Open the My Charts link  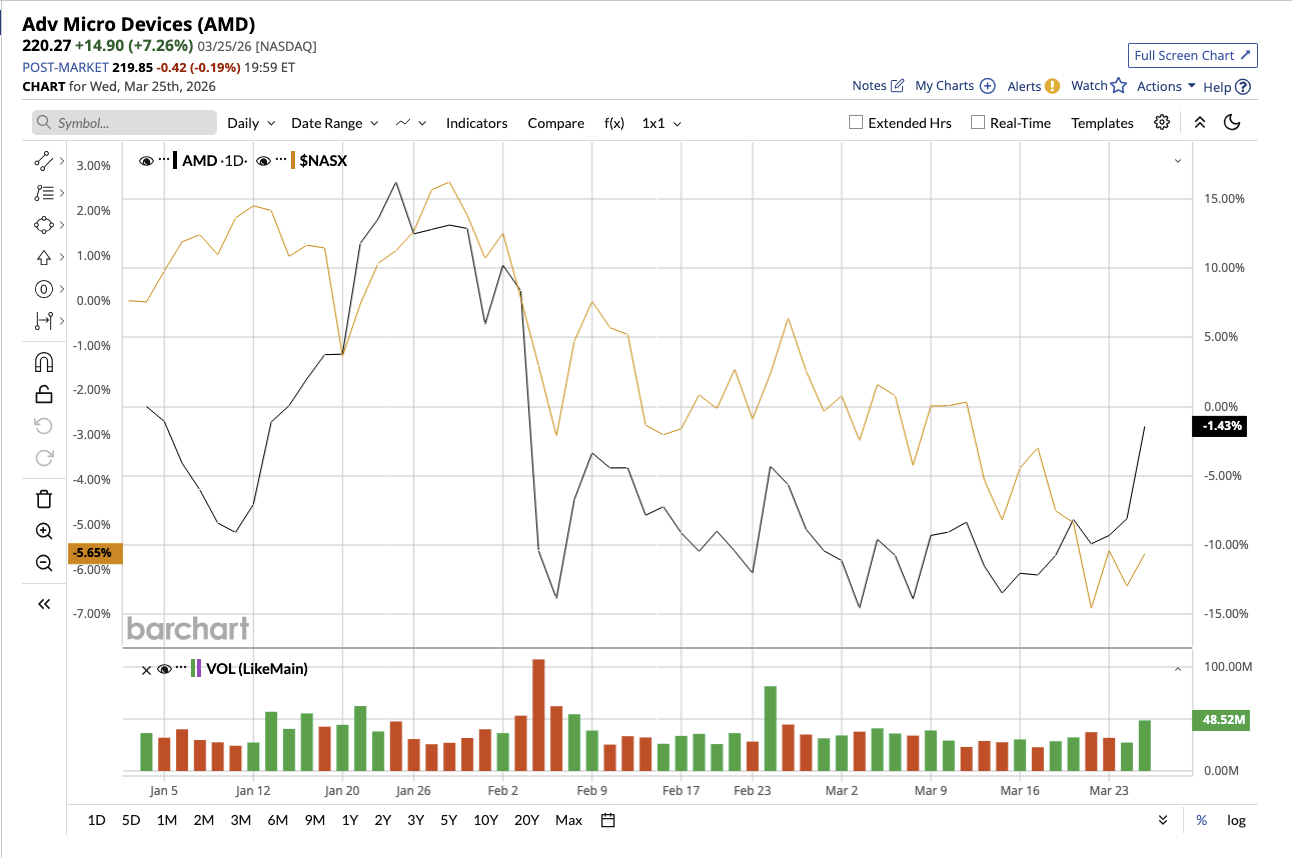[x=955, y=86]
